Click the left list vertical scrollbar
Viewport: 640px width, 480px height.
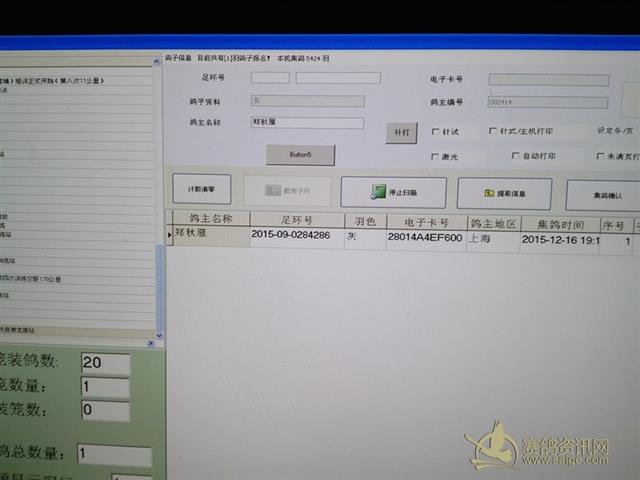coord(157,200)
